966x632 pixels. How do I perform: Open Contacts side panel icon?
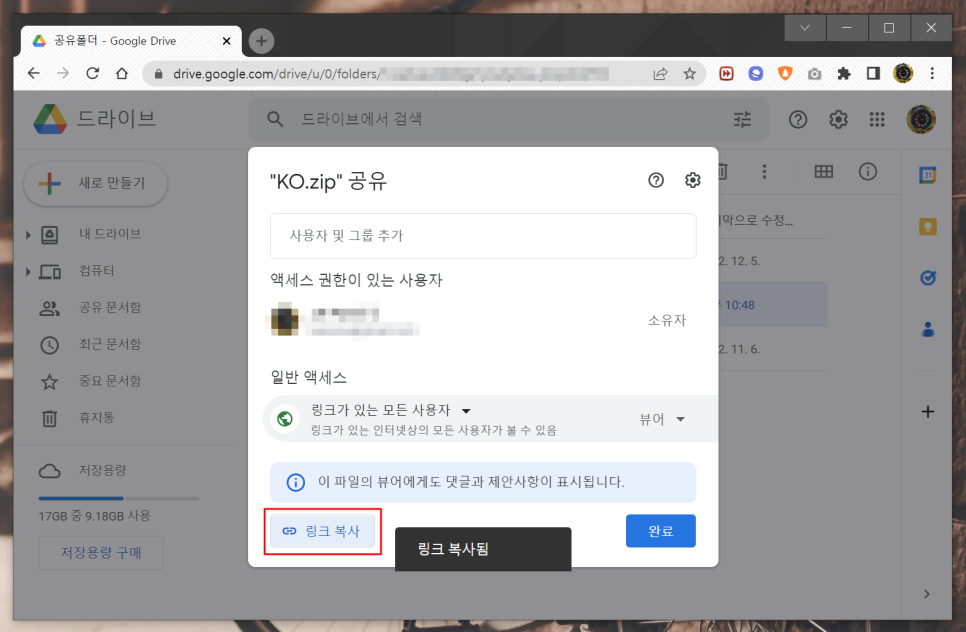(x=928, y=330)
